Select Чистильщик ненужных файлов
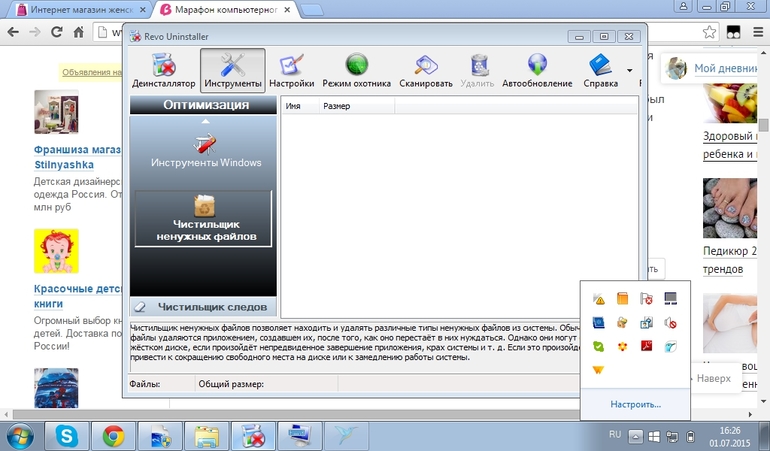Viewport: 770px width, 451px height. tap(203, 219)
